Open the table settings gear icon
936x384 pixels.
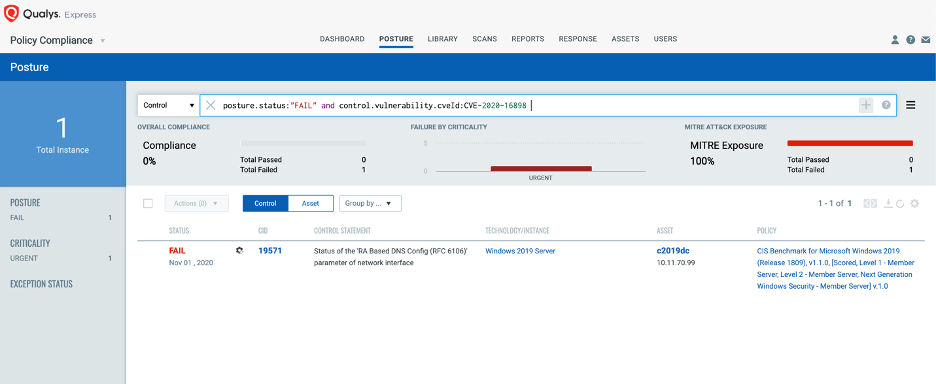click(915, 204)
